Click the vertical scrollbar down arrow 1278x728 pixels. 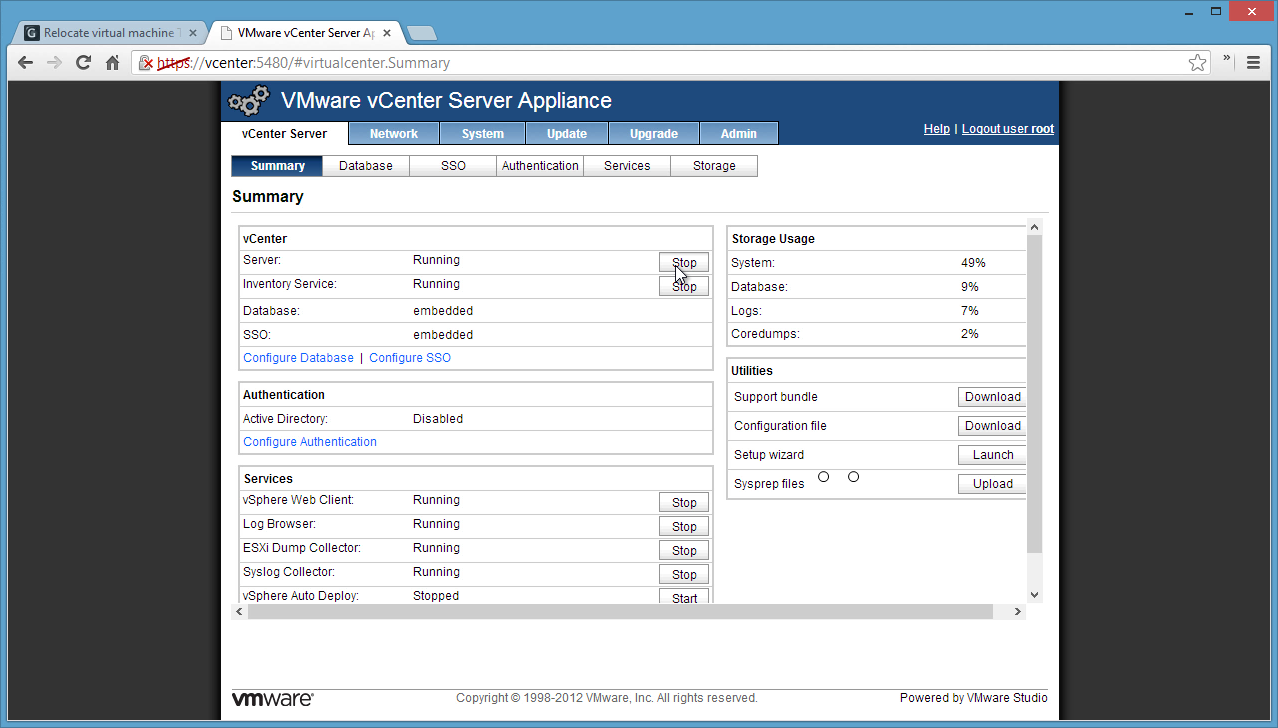tap(1035, 594)
